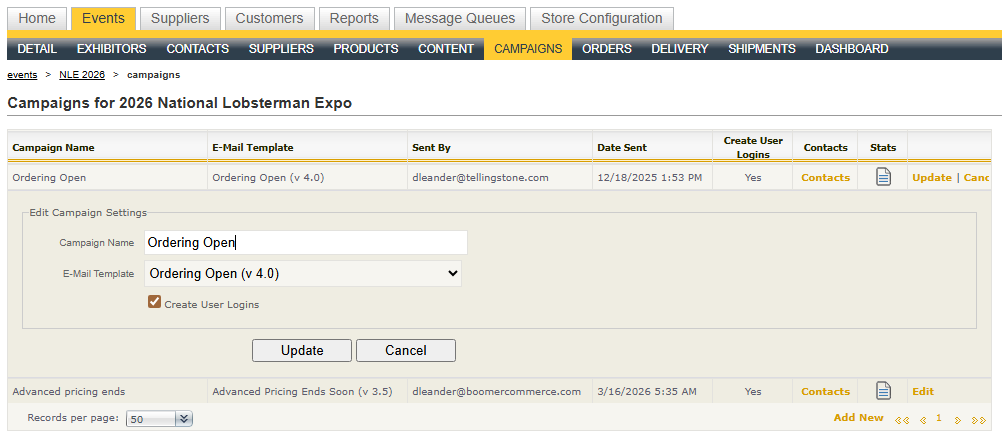Edit the Advanced pricing ends campaign
The image size is (1002, 441).
click(x=923, y=391)
